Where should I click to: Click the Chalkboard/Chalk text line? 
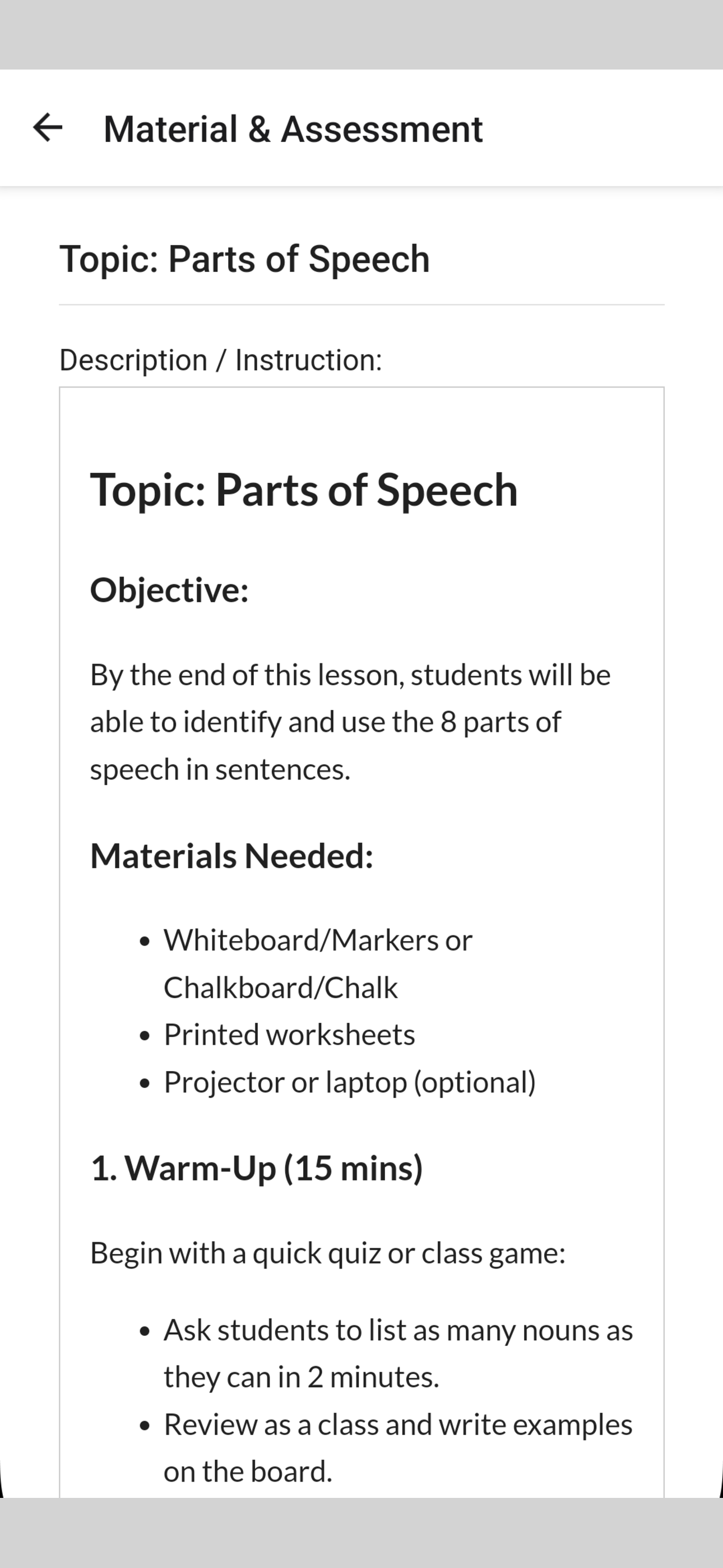281,988
